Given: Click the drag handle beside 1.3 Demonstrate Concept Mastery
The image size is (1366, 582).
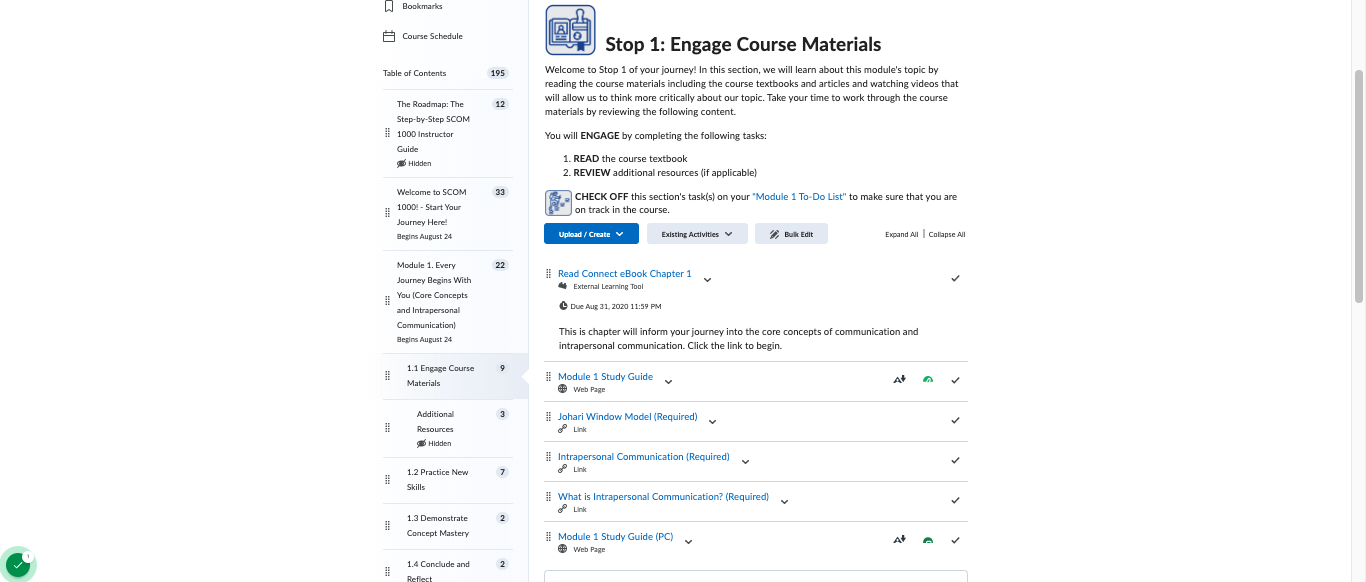Looking at the screenshot, I should [x=388, y=526].
